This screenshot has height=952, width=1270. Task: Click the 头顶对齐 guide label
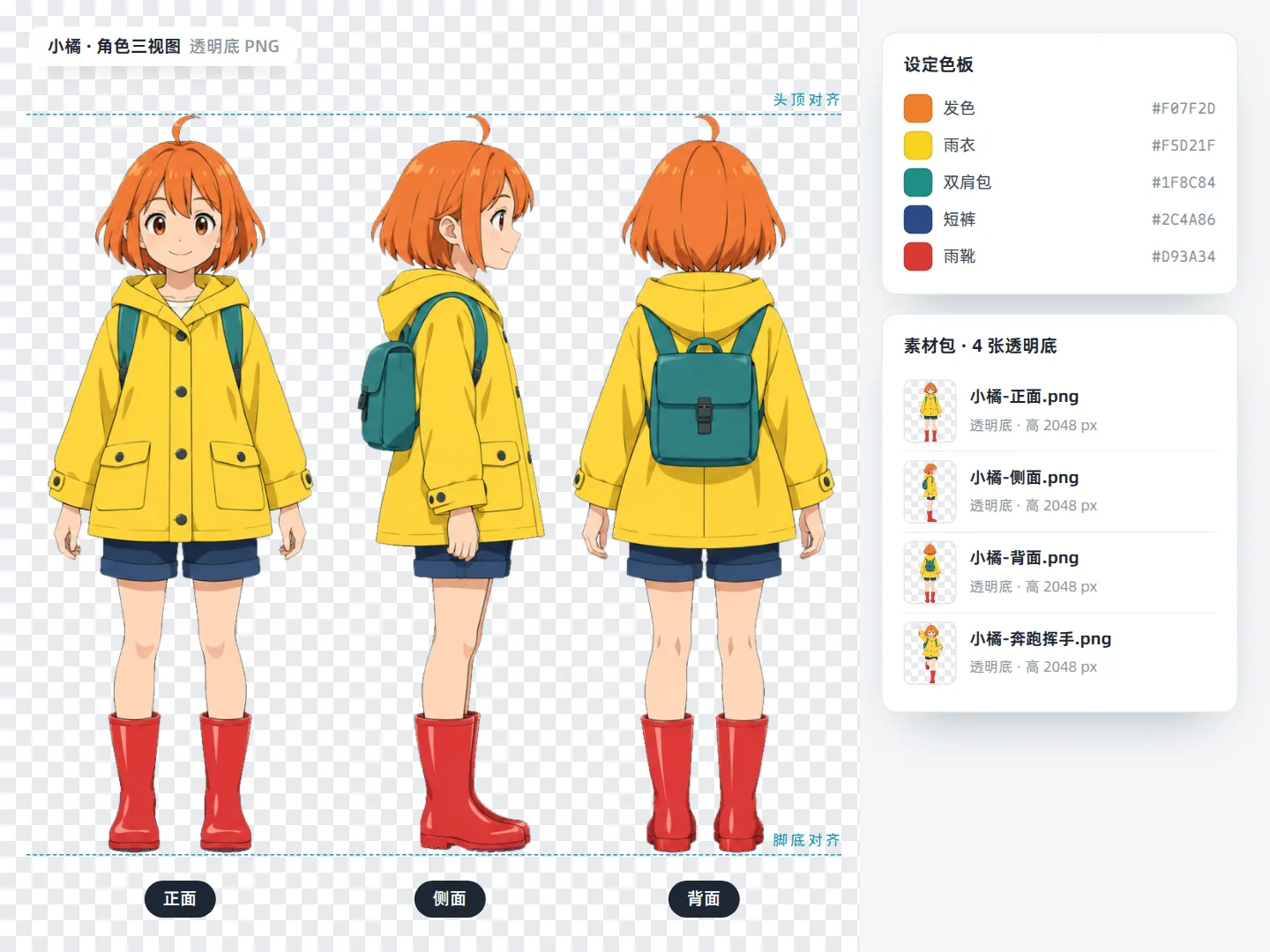point(806,100)
